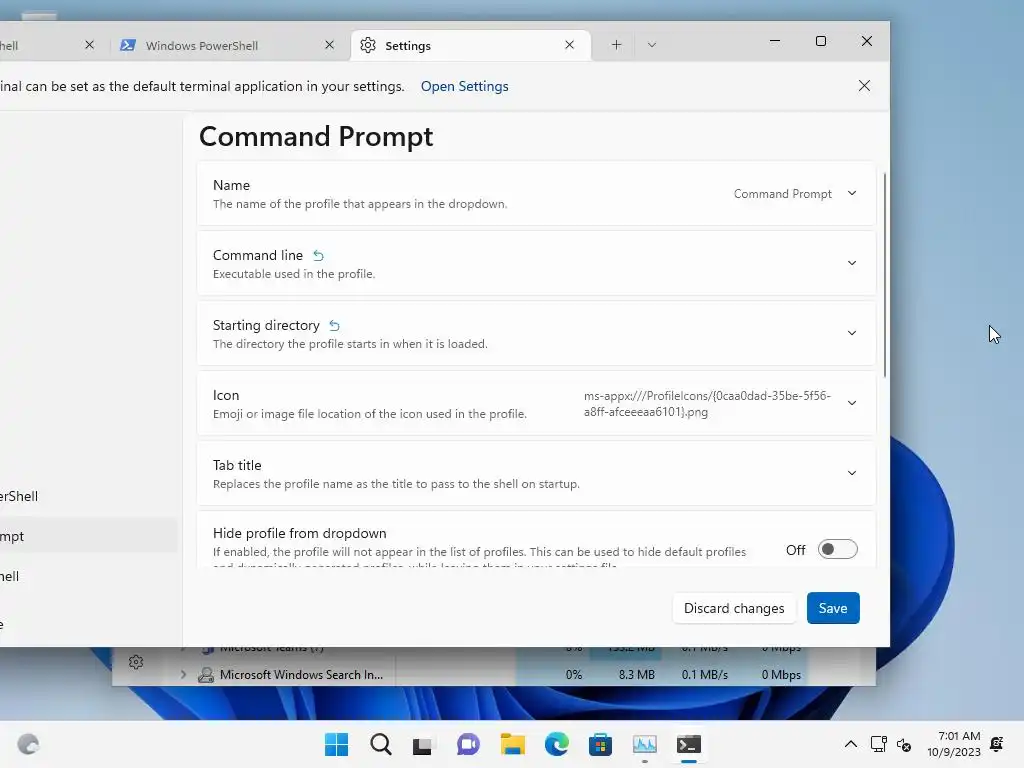Image resolution: width=1024 pixels, height=768 pixels.
Task: Expand Microsoft Windows Search row in Task Manager
Action: (x=183, y=675)
